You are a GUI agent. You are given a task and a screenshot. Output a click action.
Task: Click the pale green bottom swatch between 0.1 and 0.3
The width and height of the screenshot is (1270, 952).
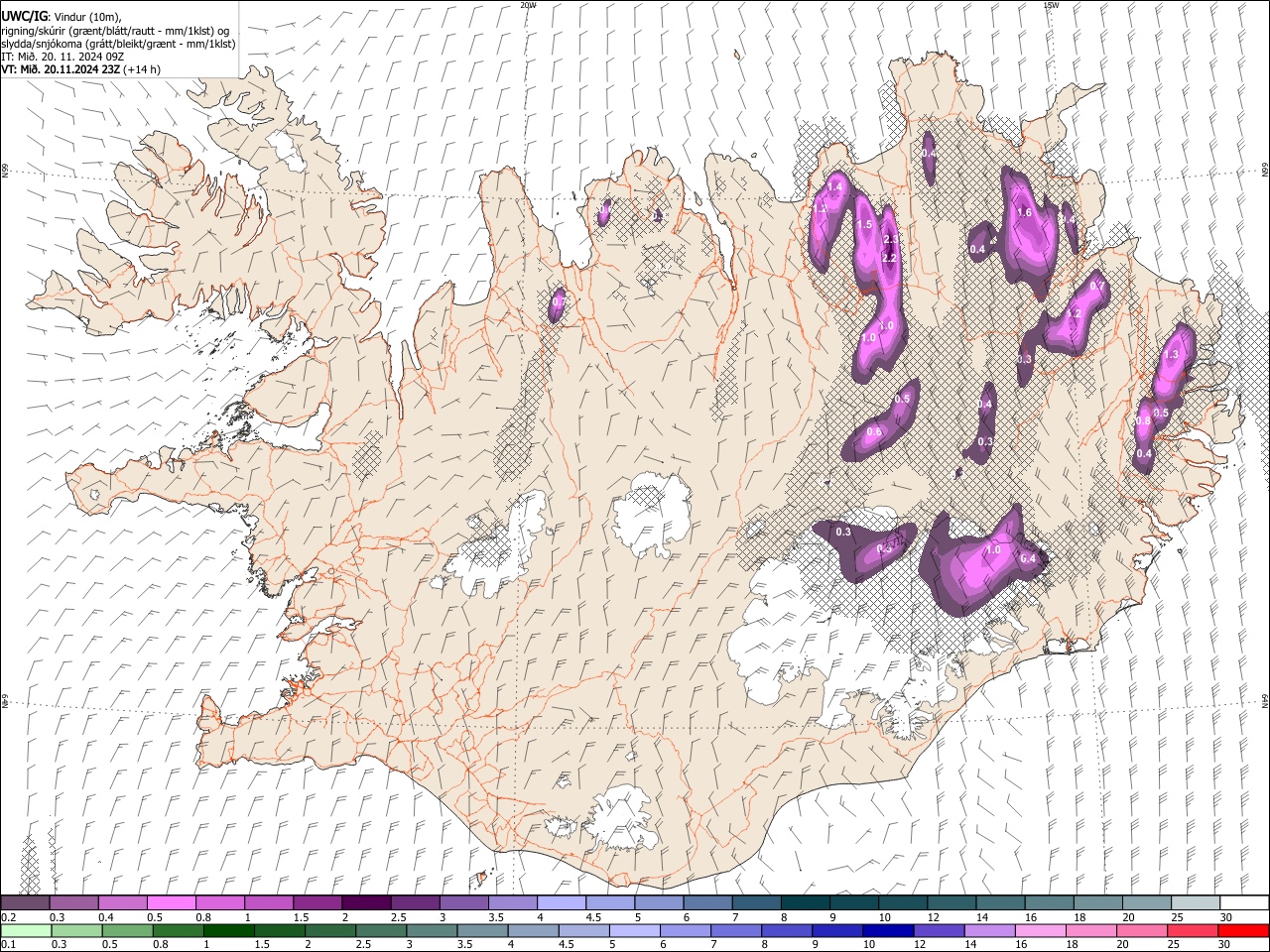26,930
